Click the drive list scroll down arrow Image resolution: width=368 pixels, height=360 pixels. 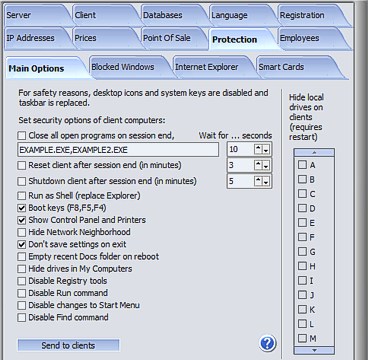(x=314, y=350)
